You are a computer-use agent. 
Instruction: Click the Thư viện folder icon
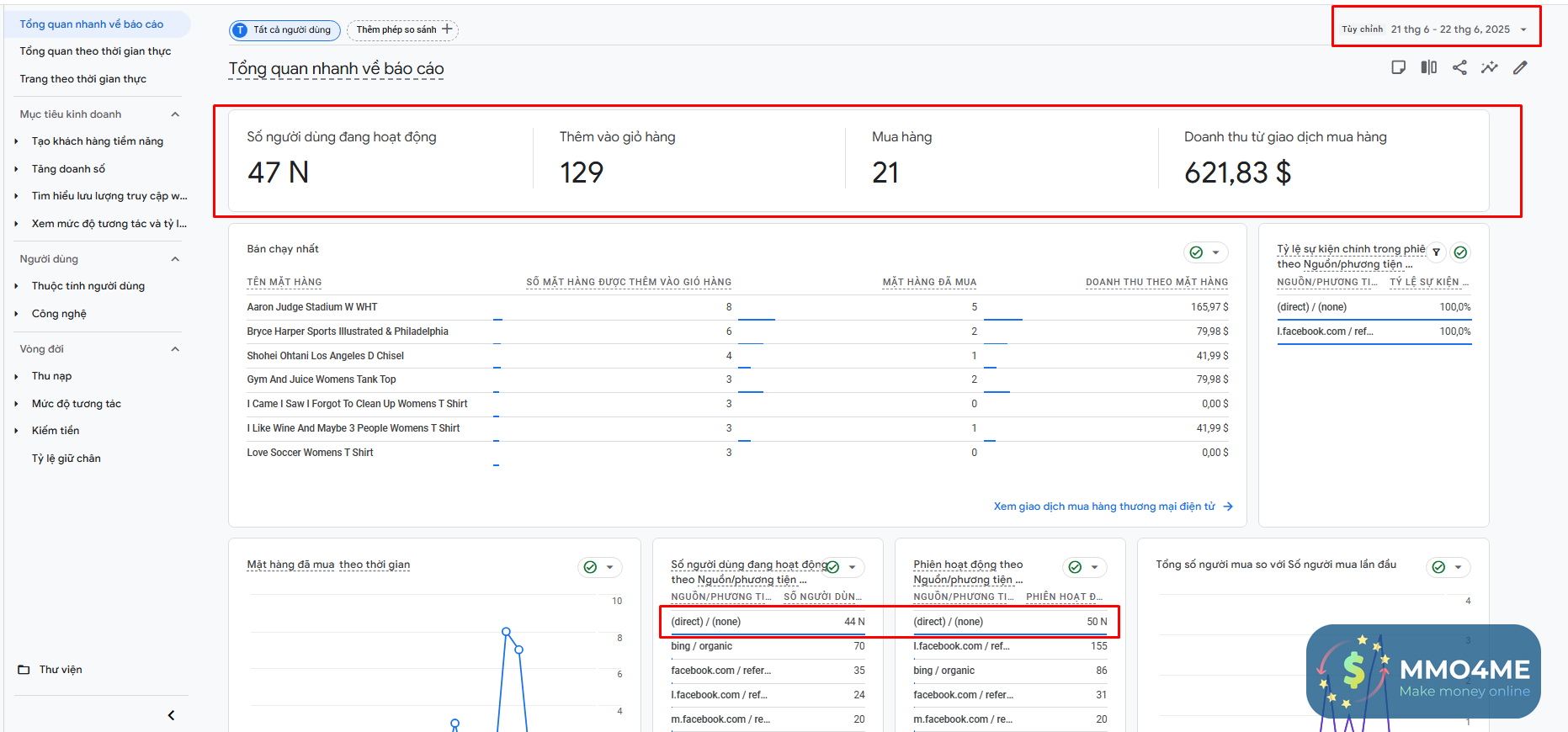24,670
